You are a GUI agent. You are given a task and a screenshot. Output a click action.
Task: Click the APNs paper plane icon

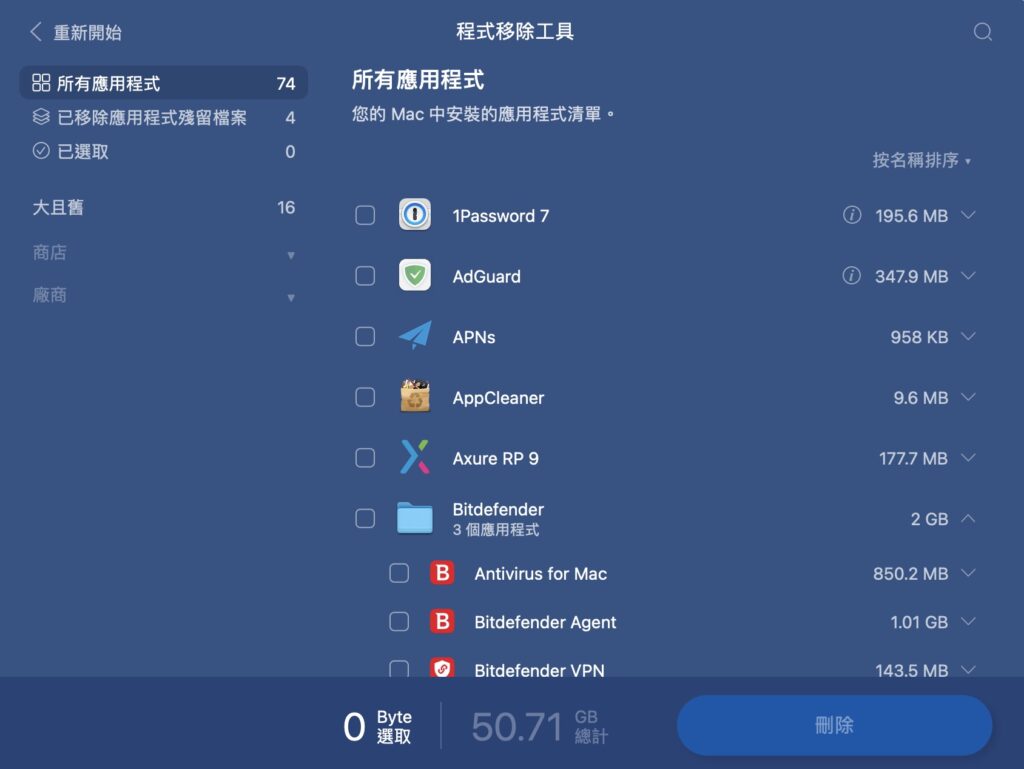click(415, 336)
